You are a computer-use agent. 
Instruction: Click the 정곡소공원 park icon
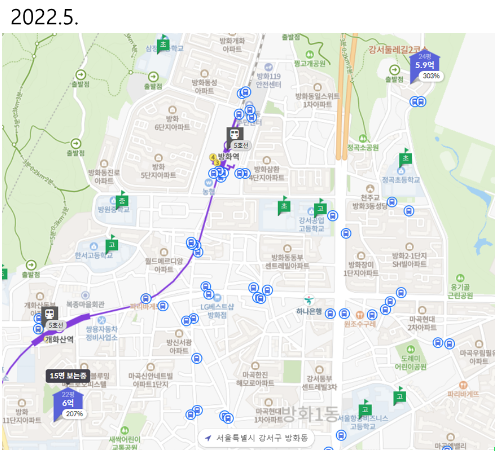[x=363, y=138]
